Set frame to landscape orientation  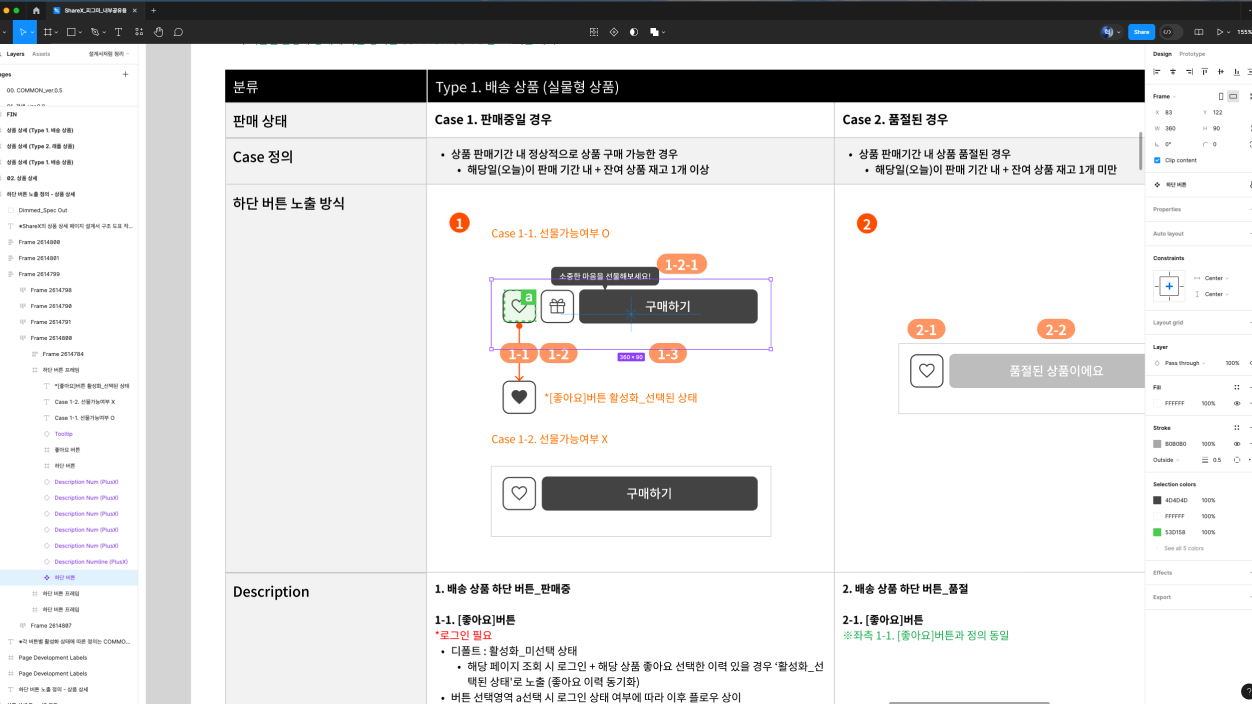coord(1233,96)
